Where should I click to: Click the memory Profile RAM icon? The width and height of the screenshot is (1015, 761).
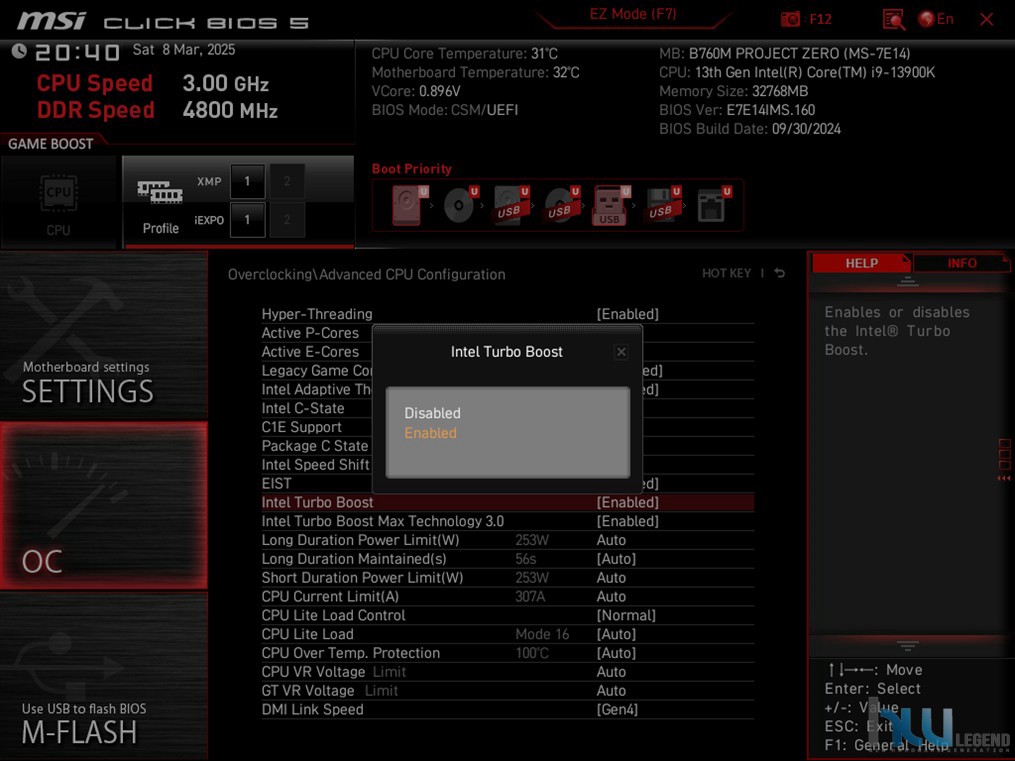tap(160, 192)
